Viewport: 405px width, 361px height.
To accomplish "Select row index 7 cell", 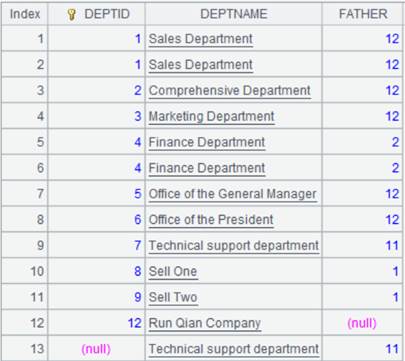I will [25, 194].
